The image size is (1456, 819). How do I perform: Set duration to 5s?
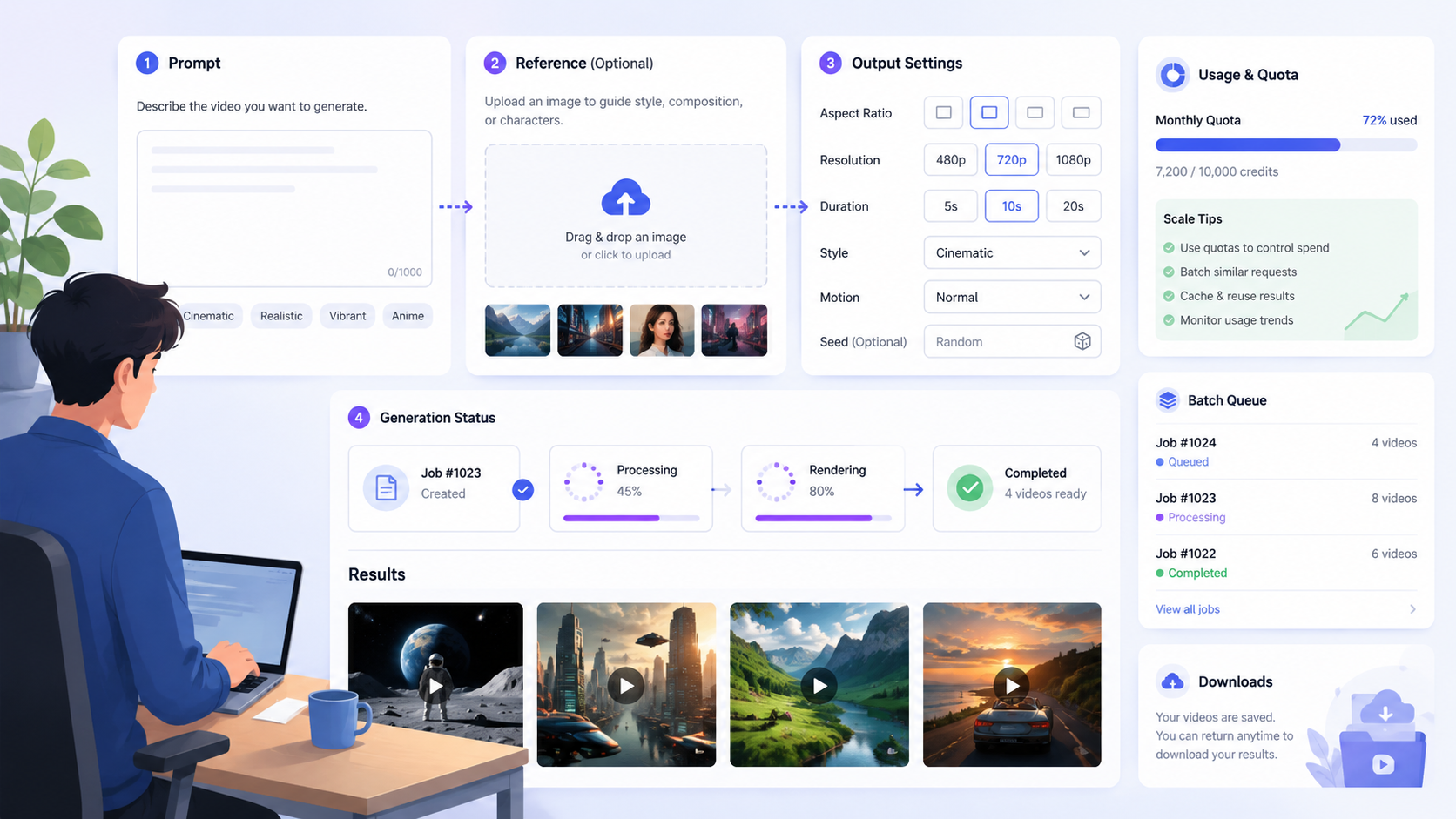tap(951, 206)
